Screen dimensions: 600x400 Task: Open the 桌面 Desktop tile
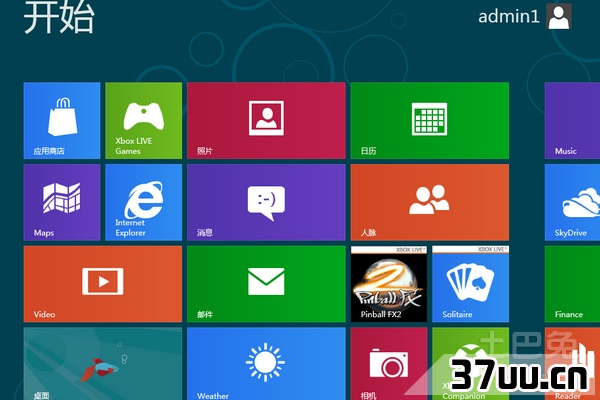tap(103, 364)
